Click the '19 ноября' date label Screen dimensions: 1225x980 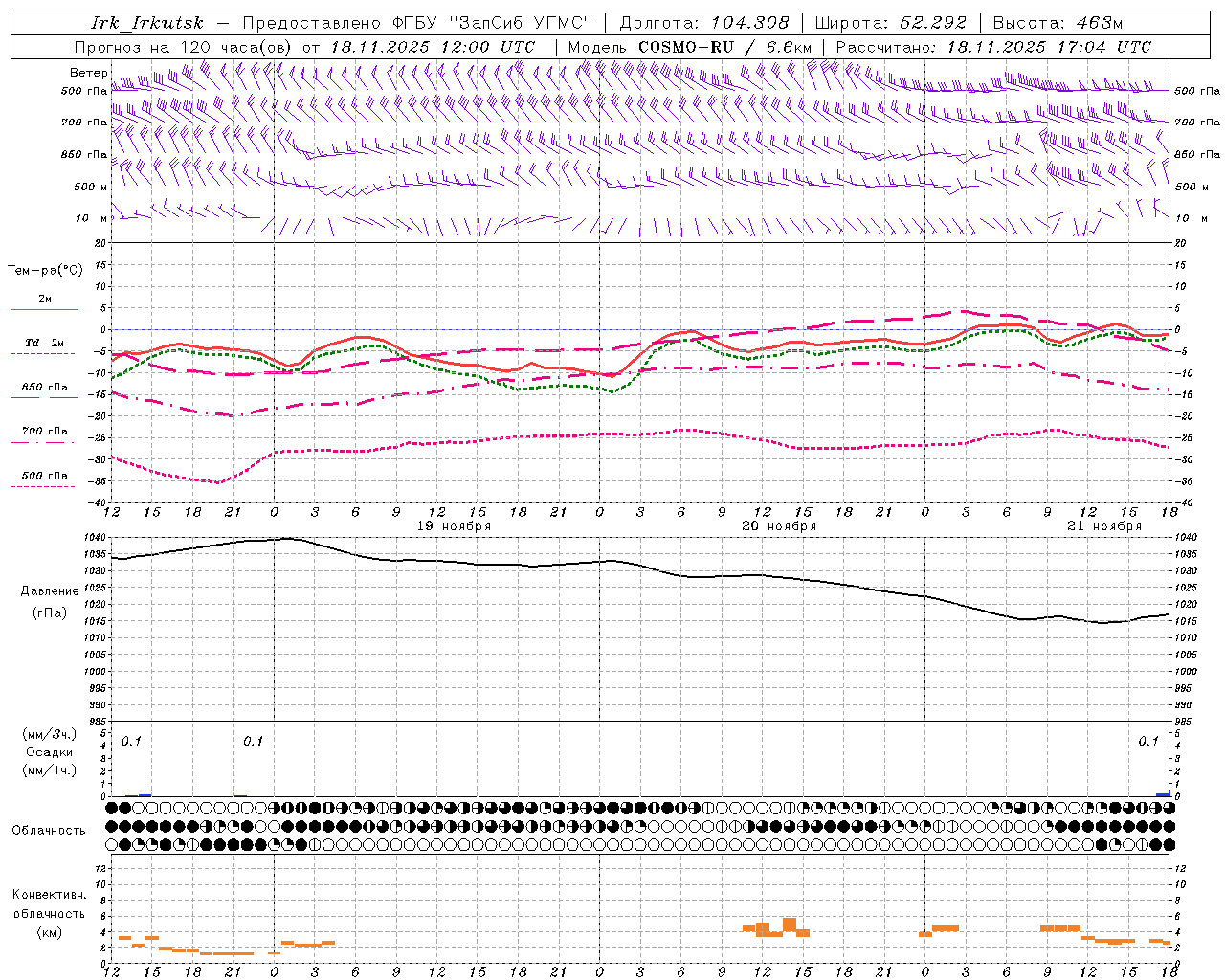click(x=454, y=526)
